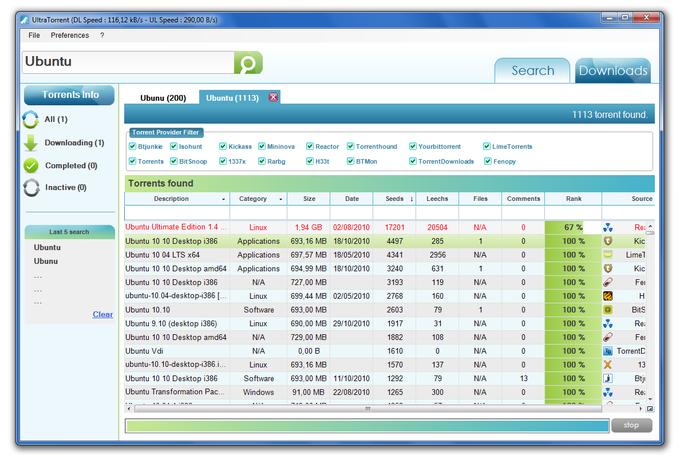Click source icon for Ubuntu Ultimate Edition row
The height and width of the screenshot is (459, 680).
click(608, 227)
